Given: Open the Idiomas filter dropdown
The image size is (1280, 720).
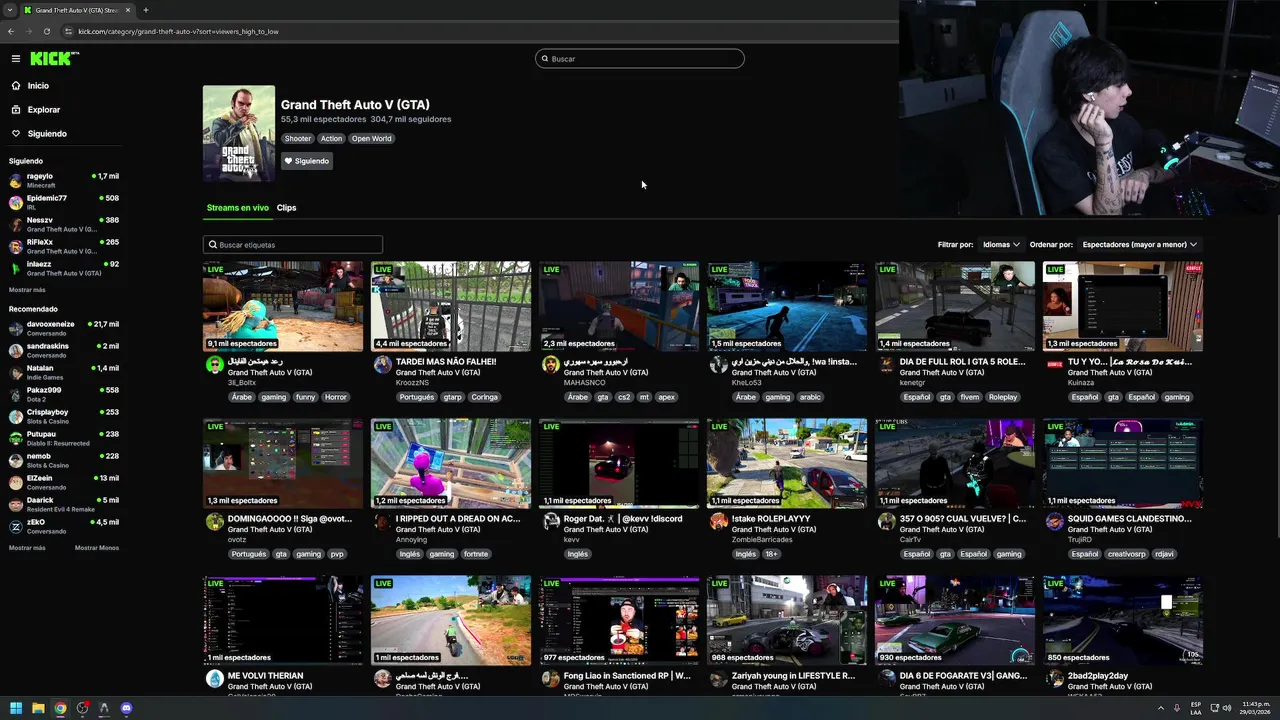Looking at the screenshot, I should pos(1001,245).
